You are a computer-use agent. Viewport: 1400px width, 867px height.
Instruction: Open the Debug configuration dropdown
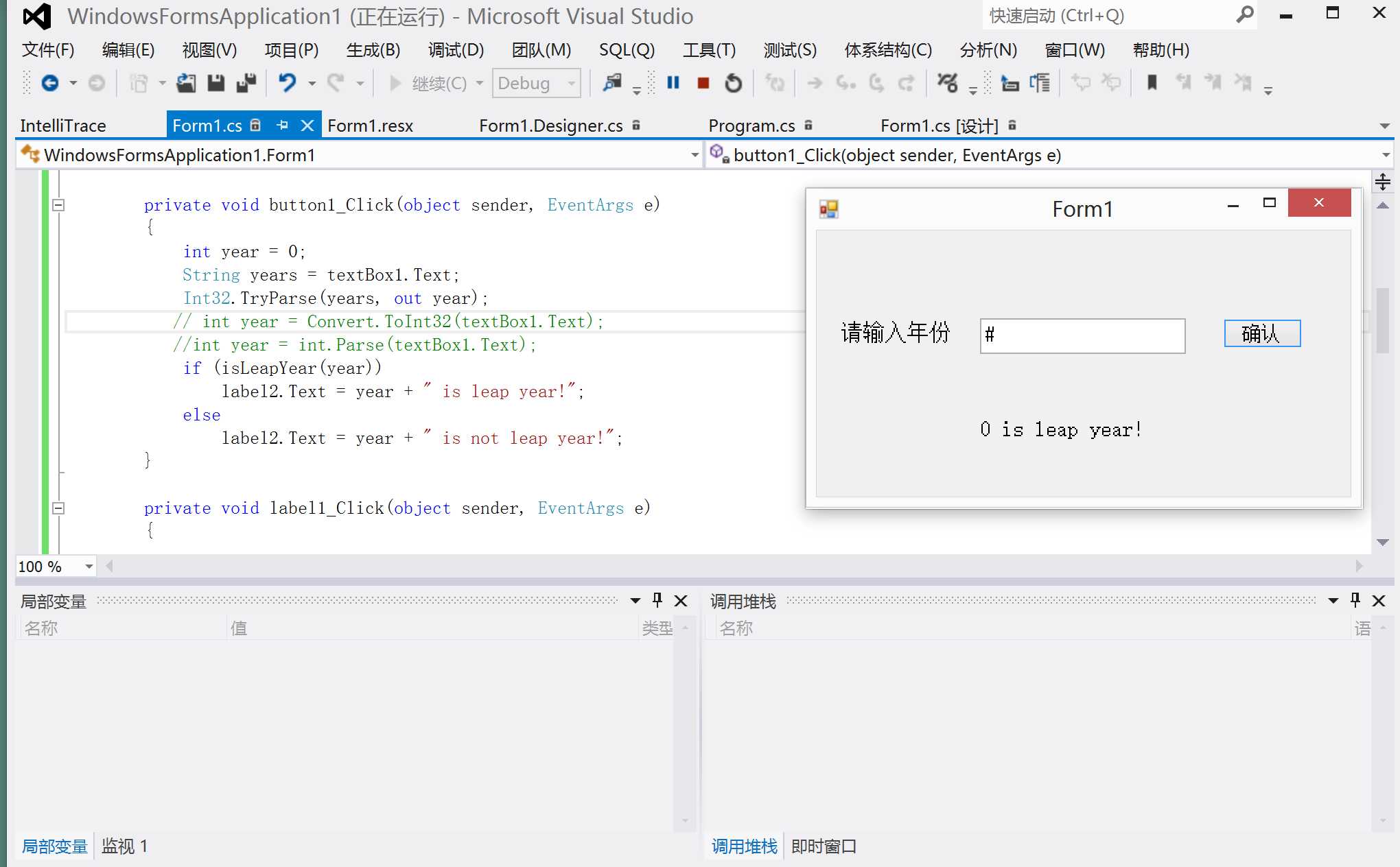click(x=571, y=84)
